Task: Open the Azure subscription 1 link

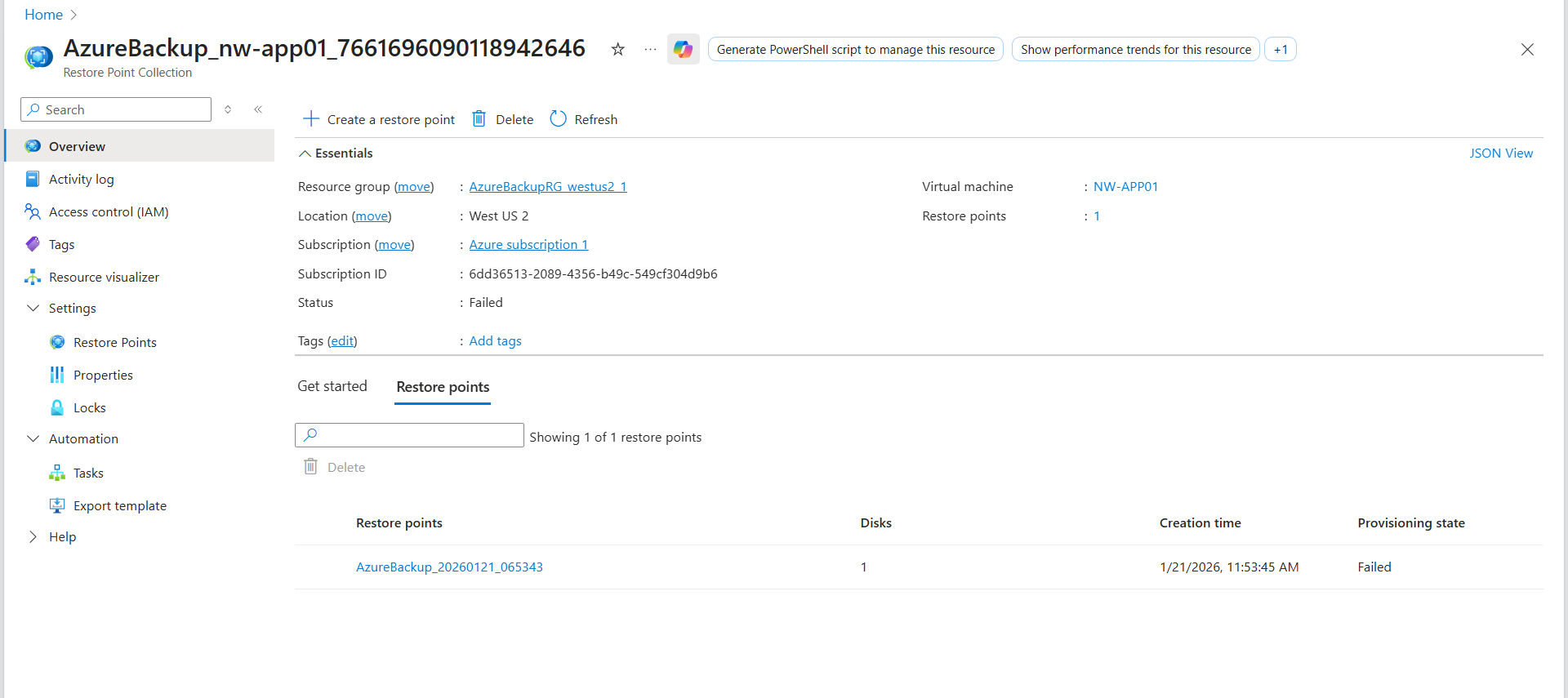Action: tap(528, 244)
